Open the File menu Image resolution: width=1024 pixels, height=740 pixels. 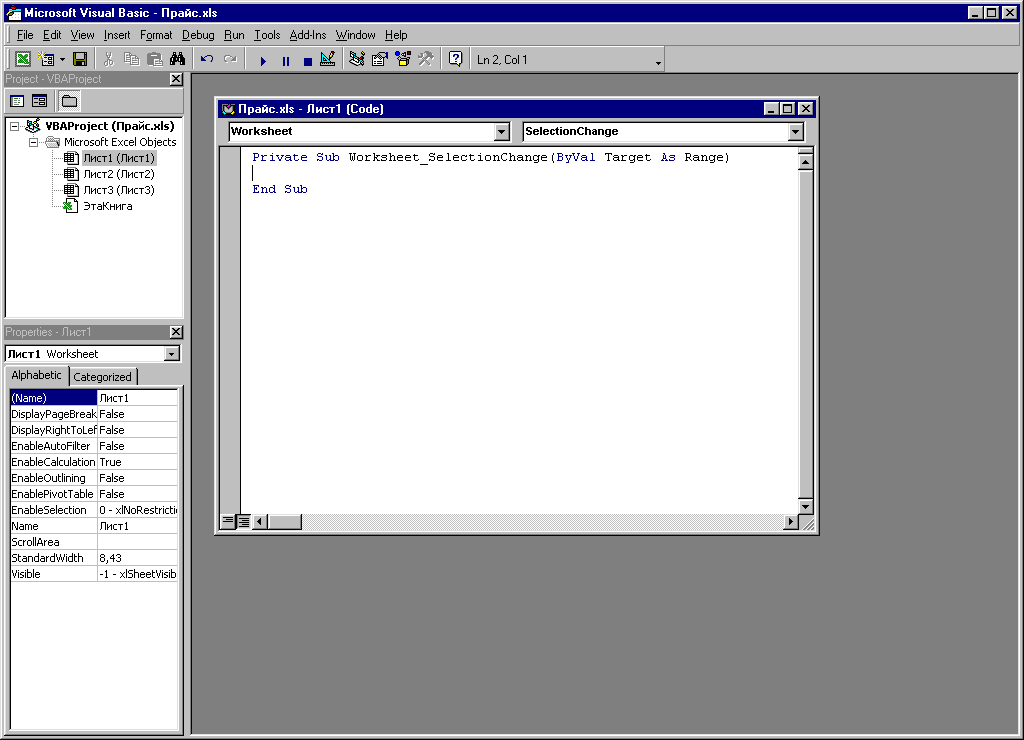coord(25,35)
